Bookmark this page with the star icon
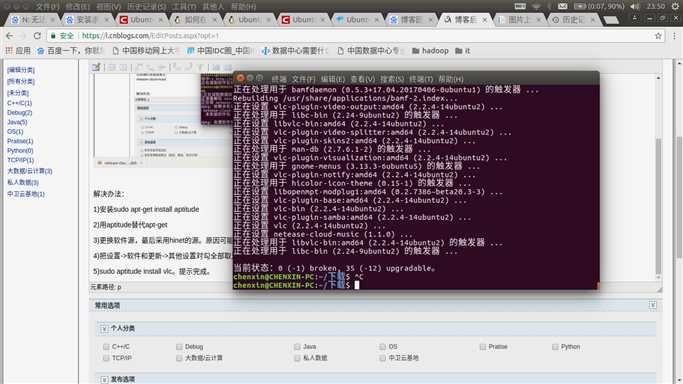This screenshot has height=384, width=683. point(658,36)
